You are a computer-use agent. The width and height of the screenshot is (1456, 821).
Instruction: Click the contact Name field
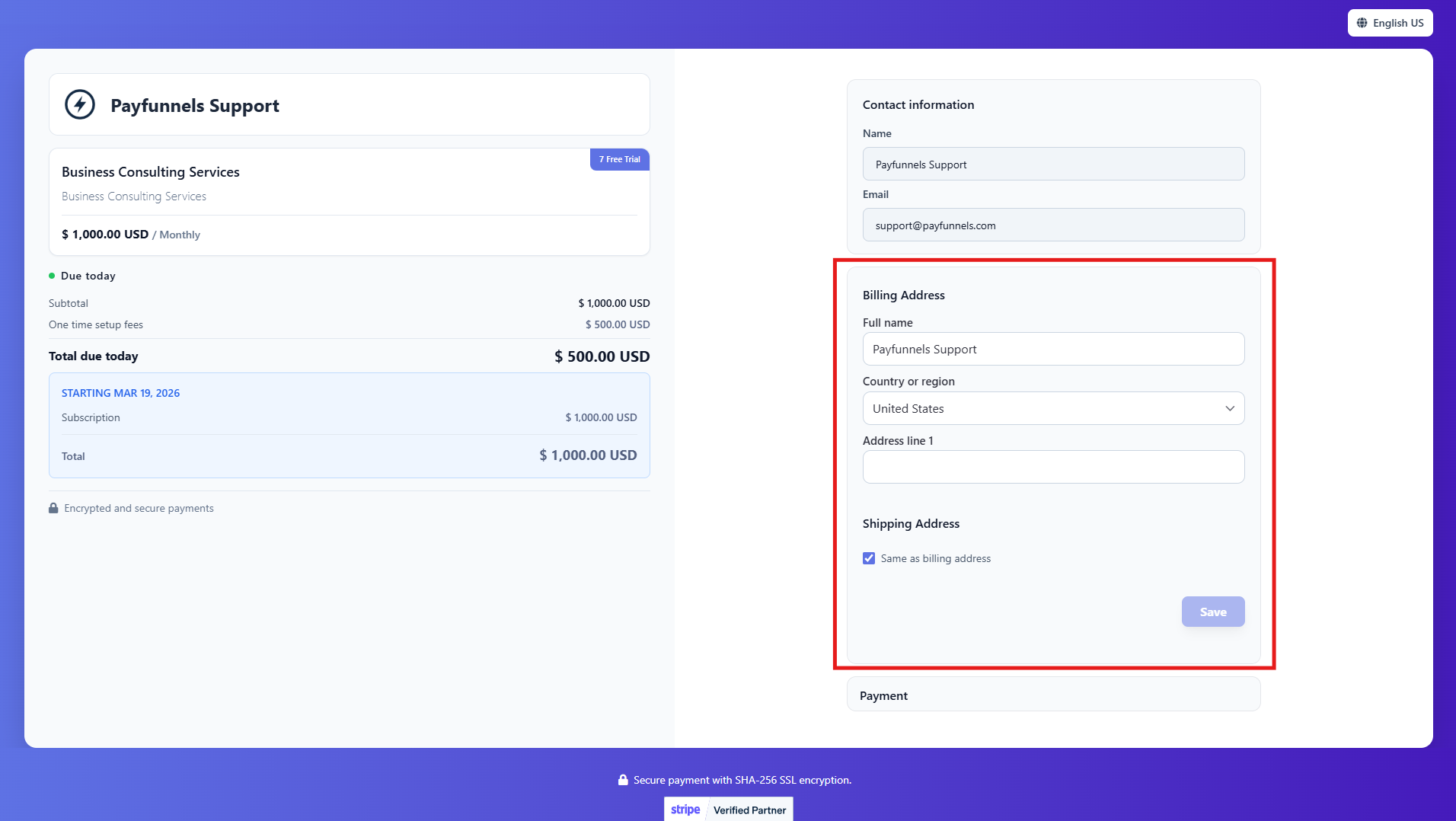point(1053,164)
